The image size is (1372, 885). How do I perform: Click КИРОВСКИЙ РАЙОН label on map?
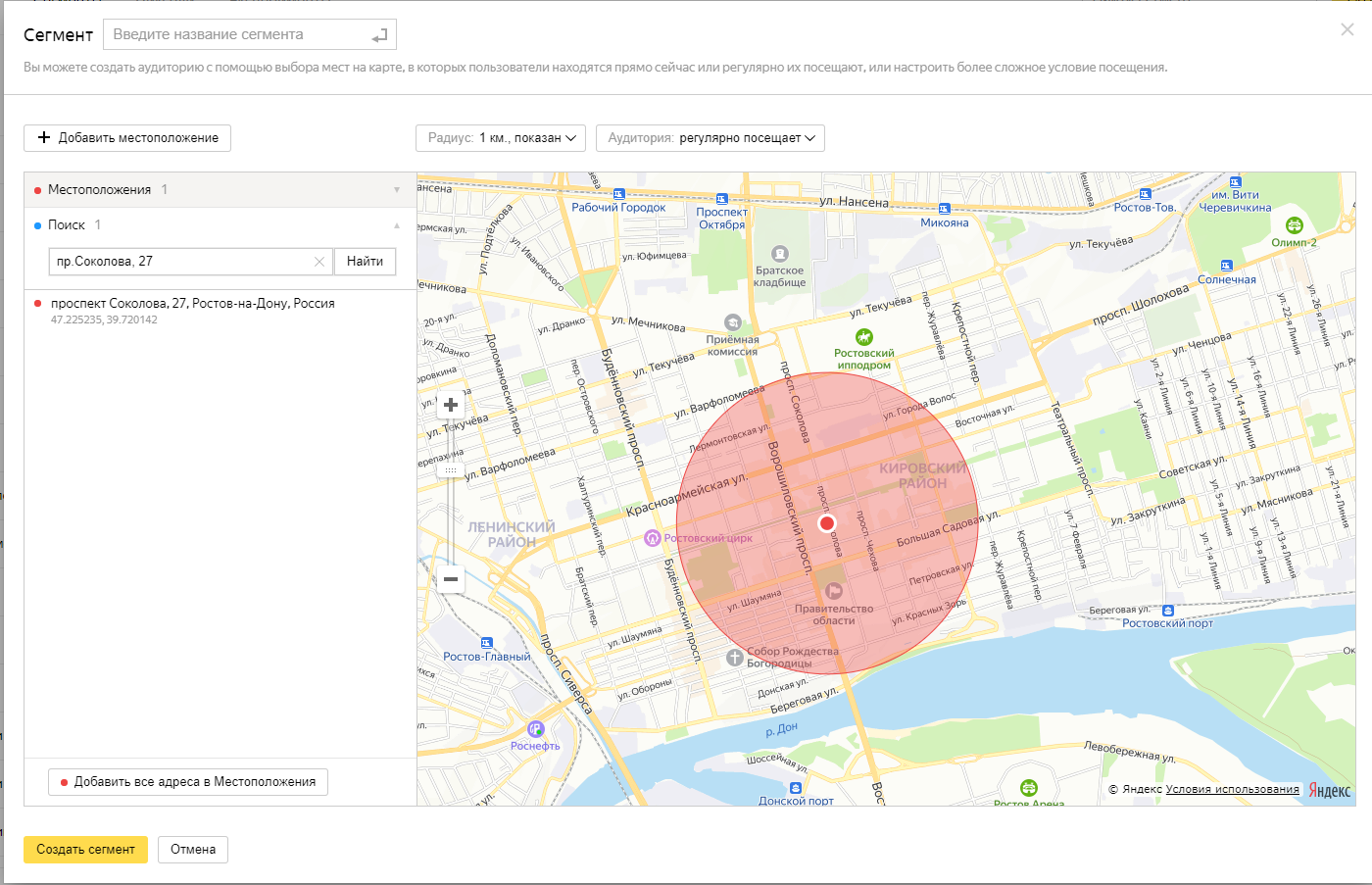coord(923,475)
